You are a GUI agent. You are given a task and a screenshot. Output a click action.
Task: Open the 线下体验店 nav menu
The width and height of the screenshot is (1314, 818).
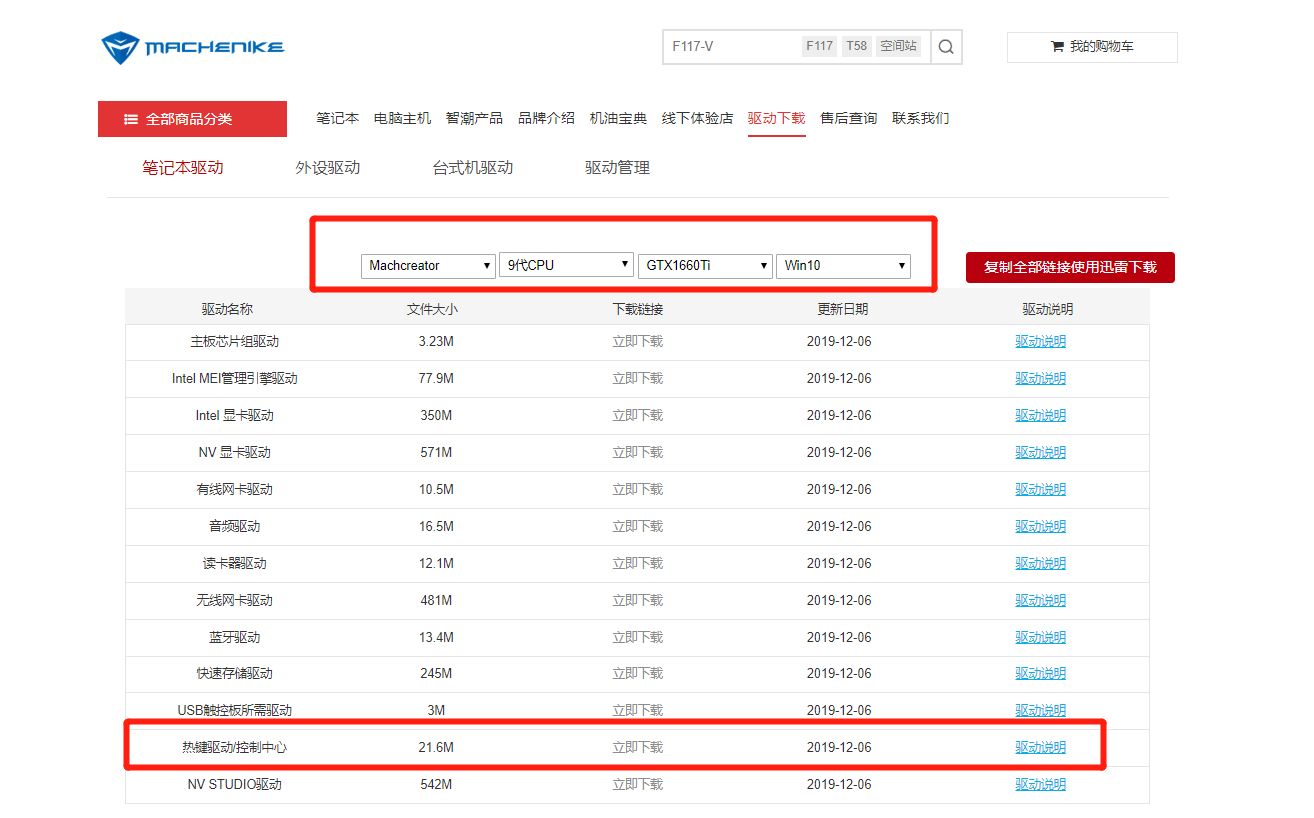[697, 118]
